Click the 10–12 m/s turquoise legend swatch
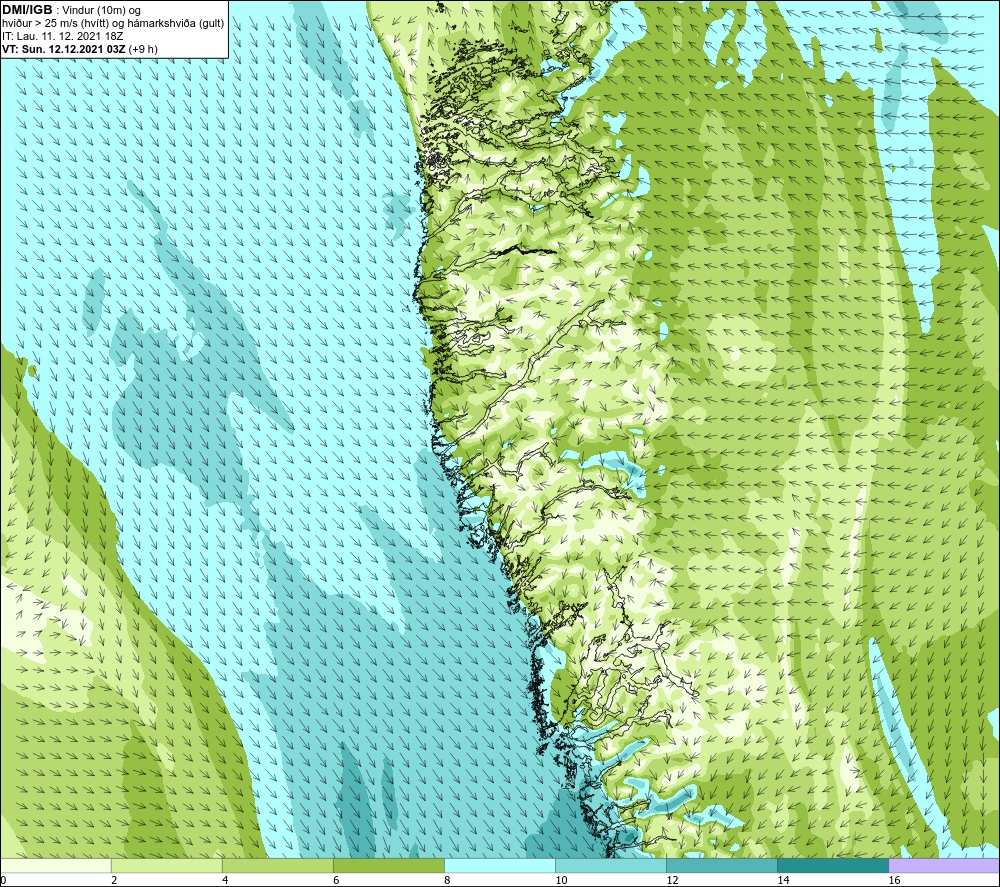 coord(610,865)
